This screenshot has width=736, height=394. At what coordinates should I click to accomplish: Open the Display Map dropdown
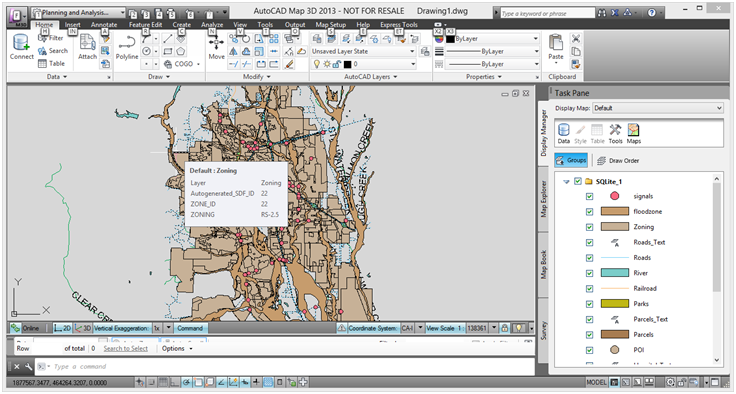point(658,108)
